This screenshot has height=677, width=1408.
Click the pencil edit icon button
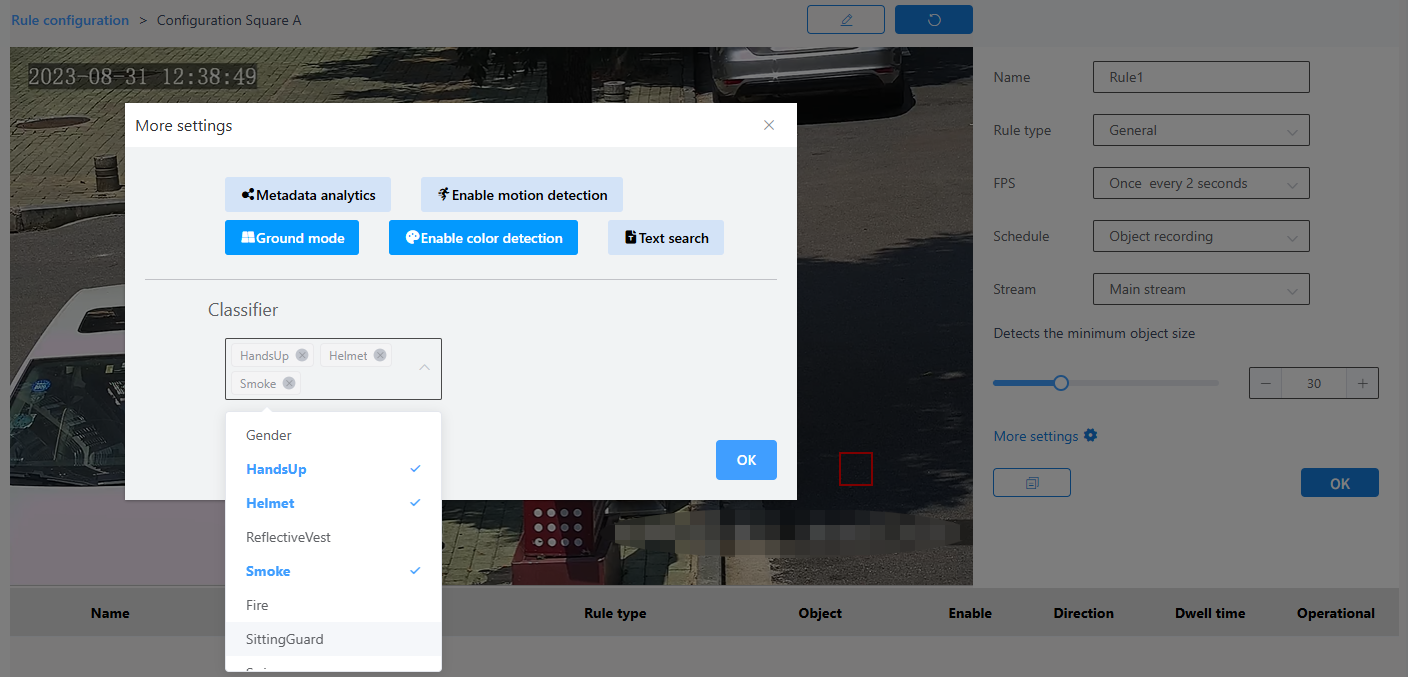[x=845, y=20]
